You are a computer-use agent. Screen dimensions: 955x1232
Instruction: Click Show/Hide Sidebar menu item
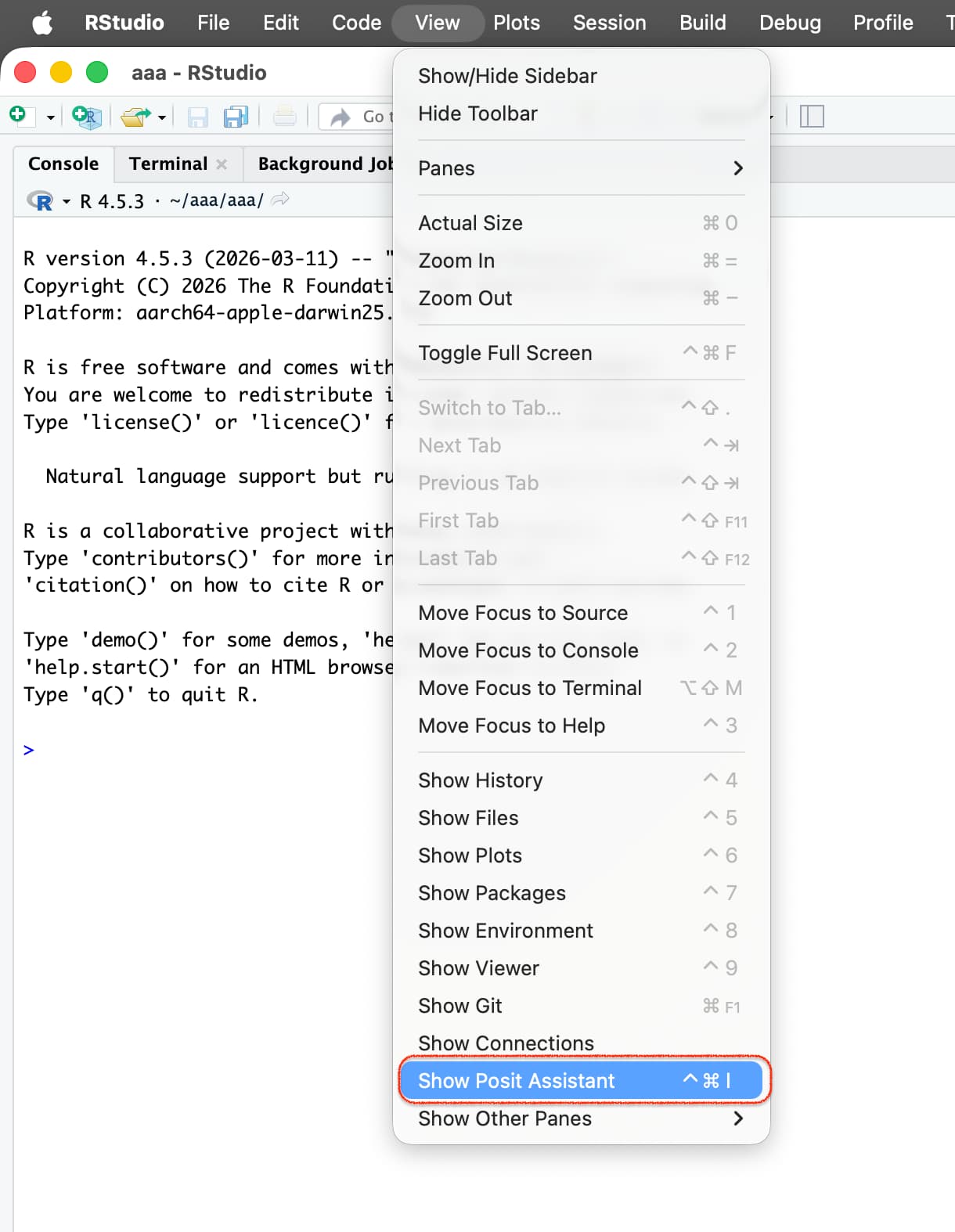(x=507, y=76)
